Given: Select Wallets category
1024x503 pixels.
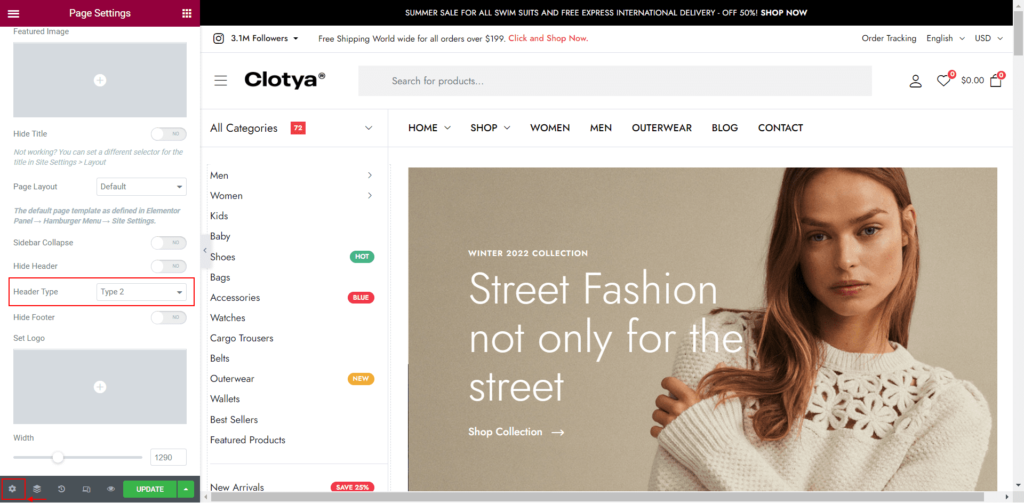Looking at the screenshot, I should tap(225, 398).
